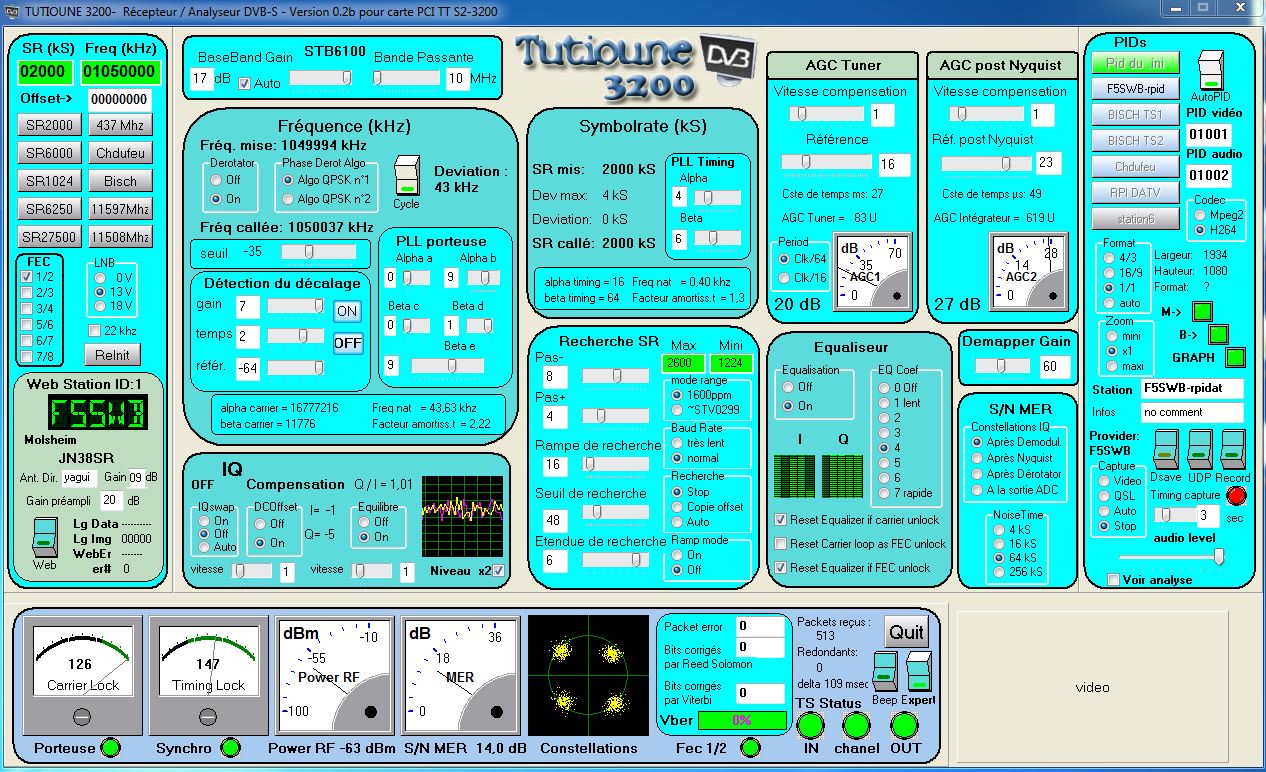Click the Infos comment field

tap(1193, 412)
